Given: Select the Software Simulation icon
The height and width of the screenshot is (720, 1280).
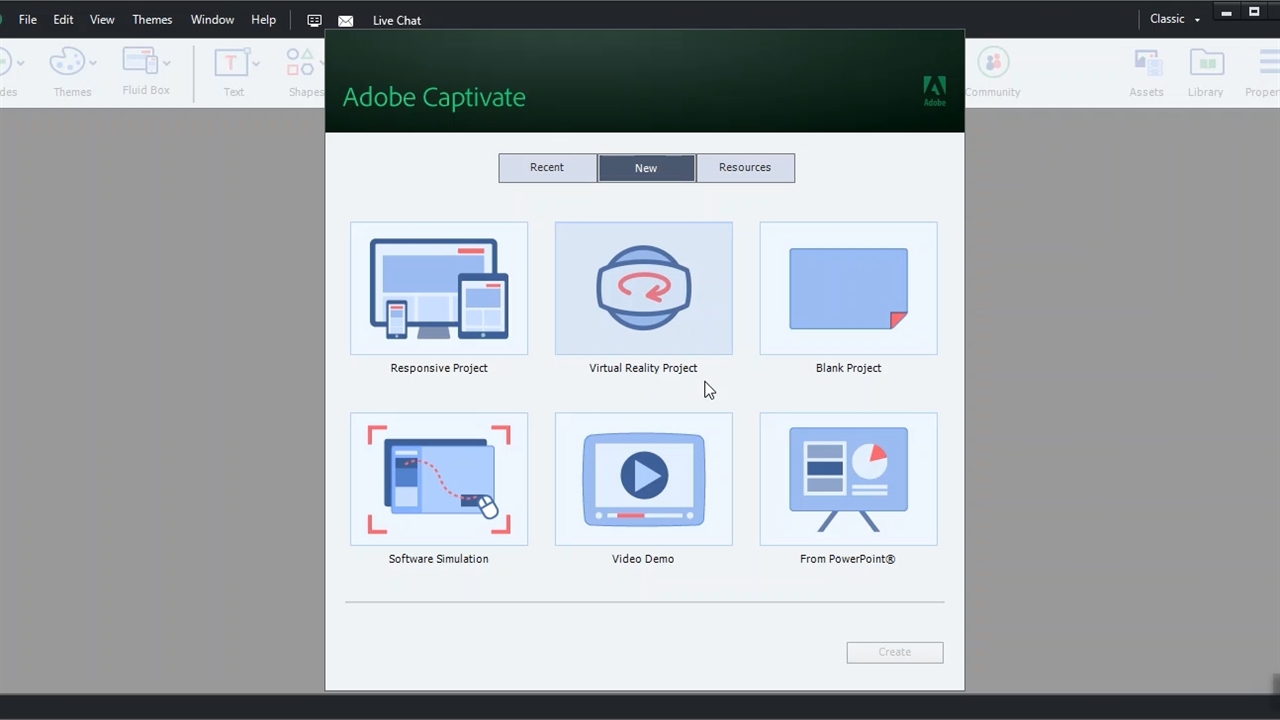Looking at the screenshot, I should [x=439, y=480].
